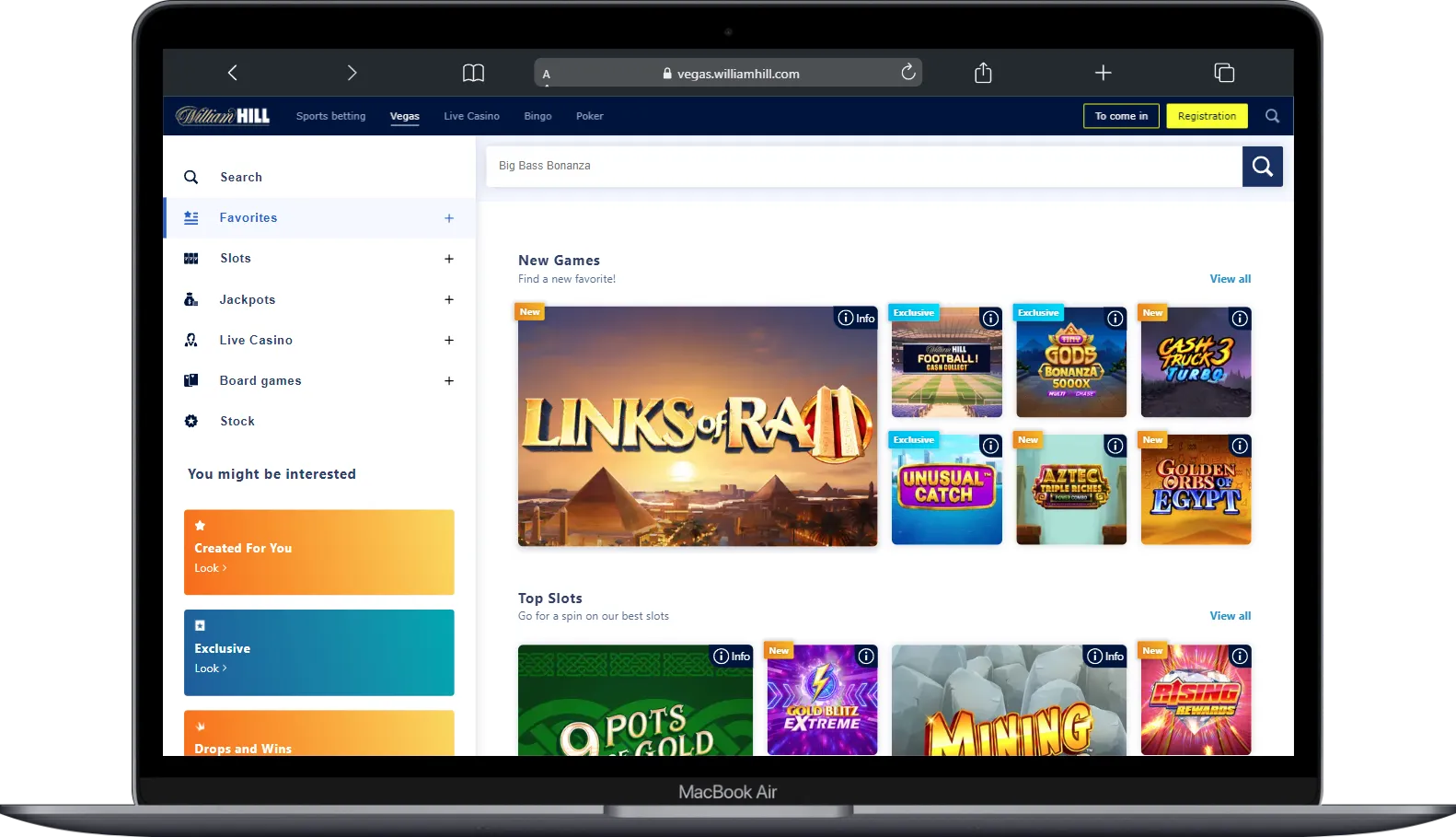Open the Bingo tab
1456x837 pixels.
[x=537, y=116]
